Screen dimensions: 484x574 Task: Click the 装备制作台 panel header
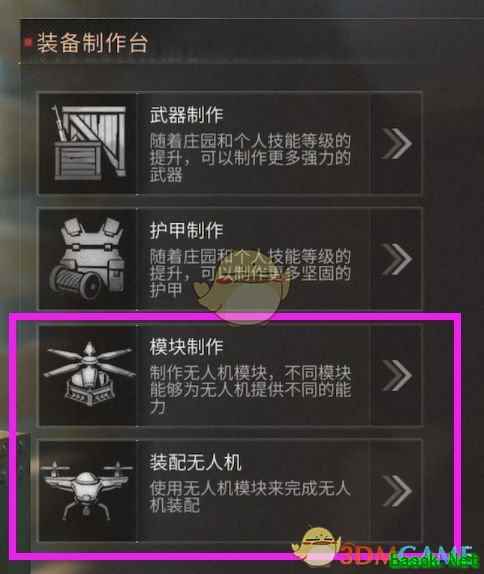pos(92,43)
